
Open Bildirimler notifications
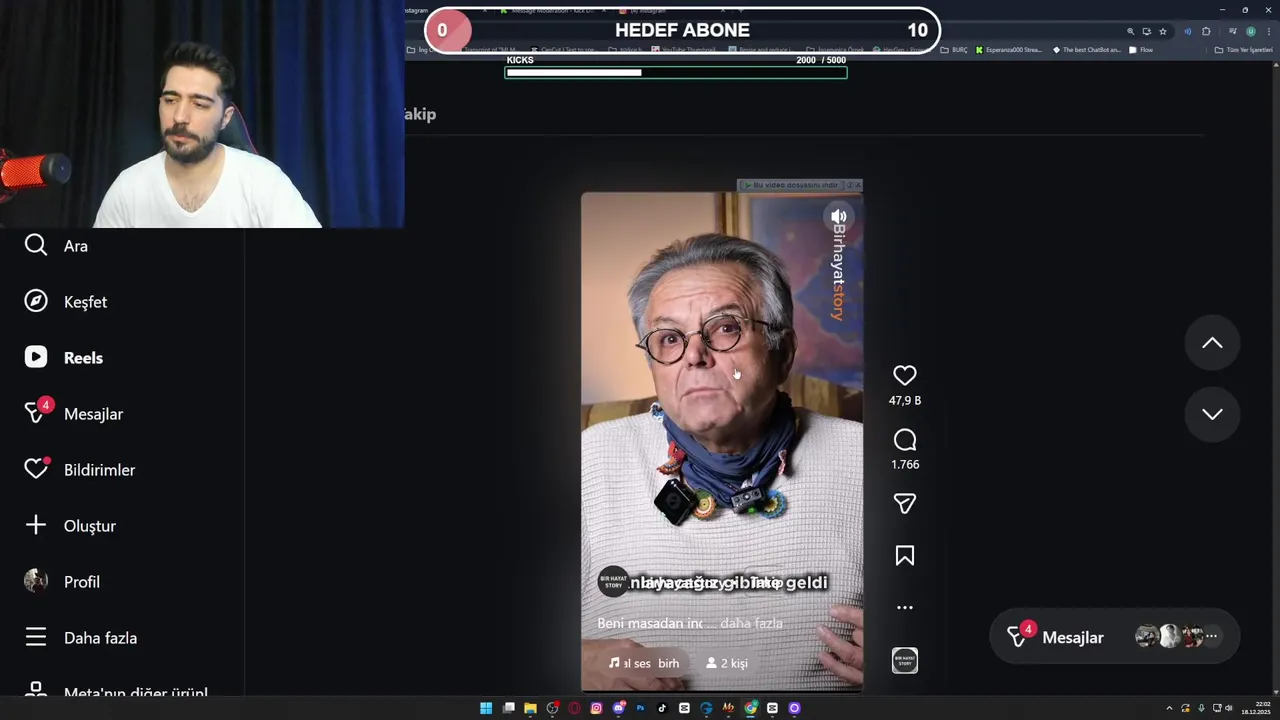[x=80, y=470]
